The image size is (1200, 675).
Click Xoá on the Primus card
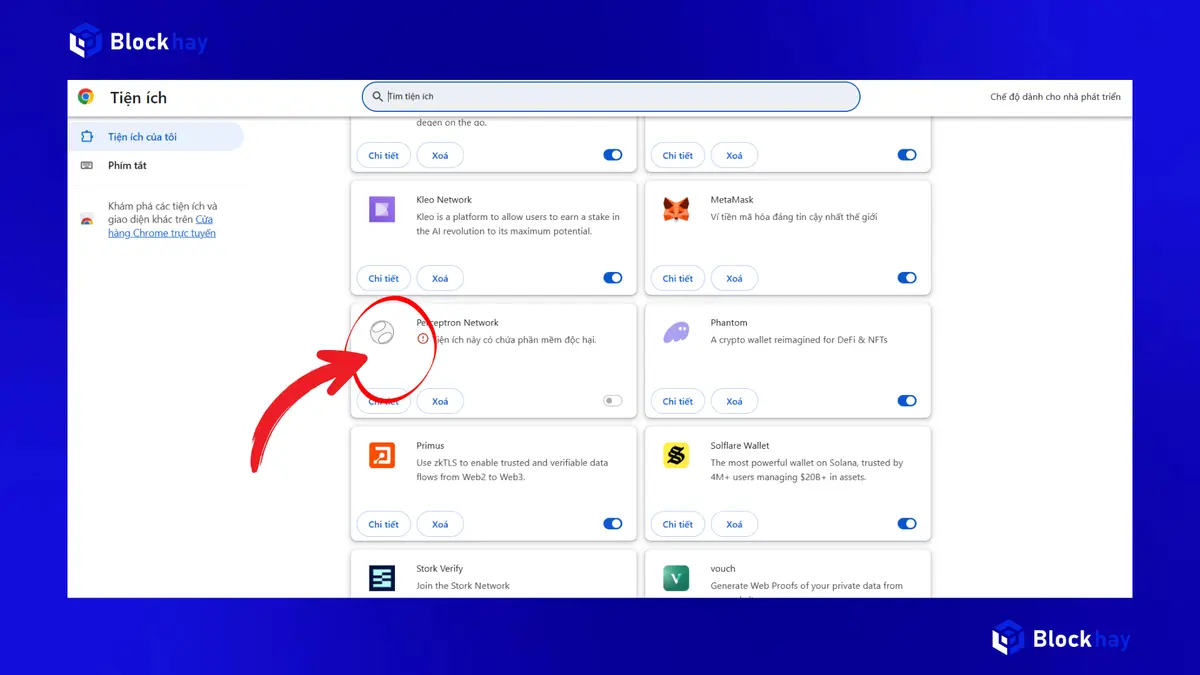pyautogui.click(x=440, y=525)
